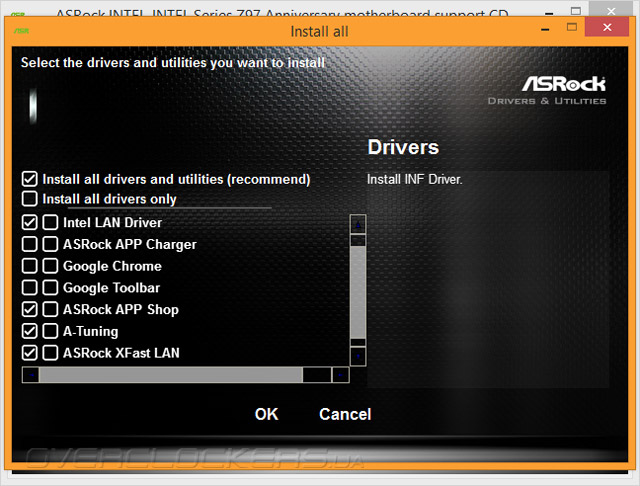Maximize the Install all dialog
Screen dimensions: 640x486
tap(572, 27)
